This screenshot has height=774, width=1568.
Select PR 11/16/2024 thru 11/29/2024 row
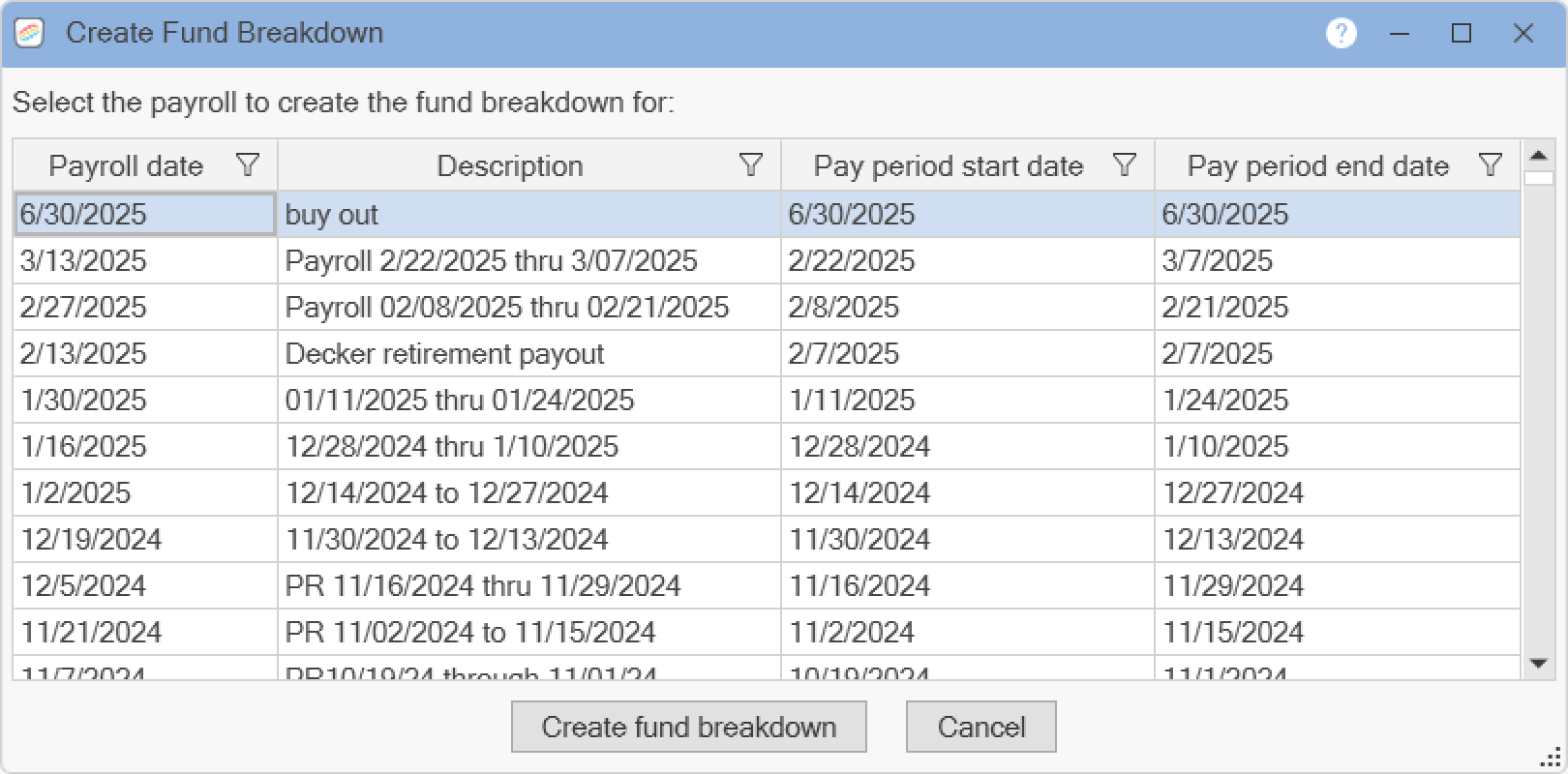tap(482, 586)
